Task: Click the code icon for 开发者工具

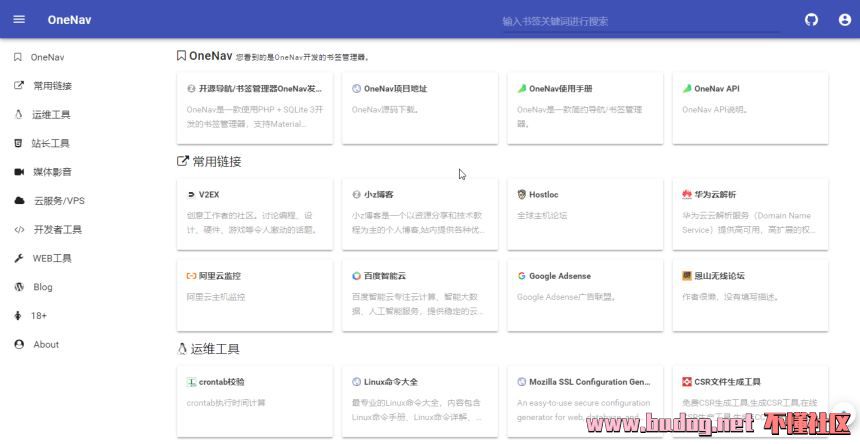Action: coord(18,230)
